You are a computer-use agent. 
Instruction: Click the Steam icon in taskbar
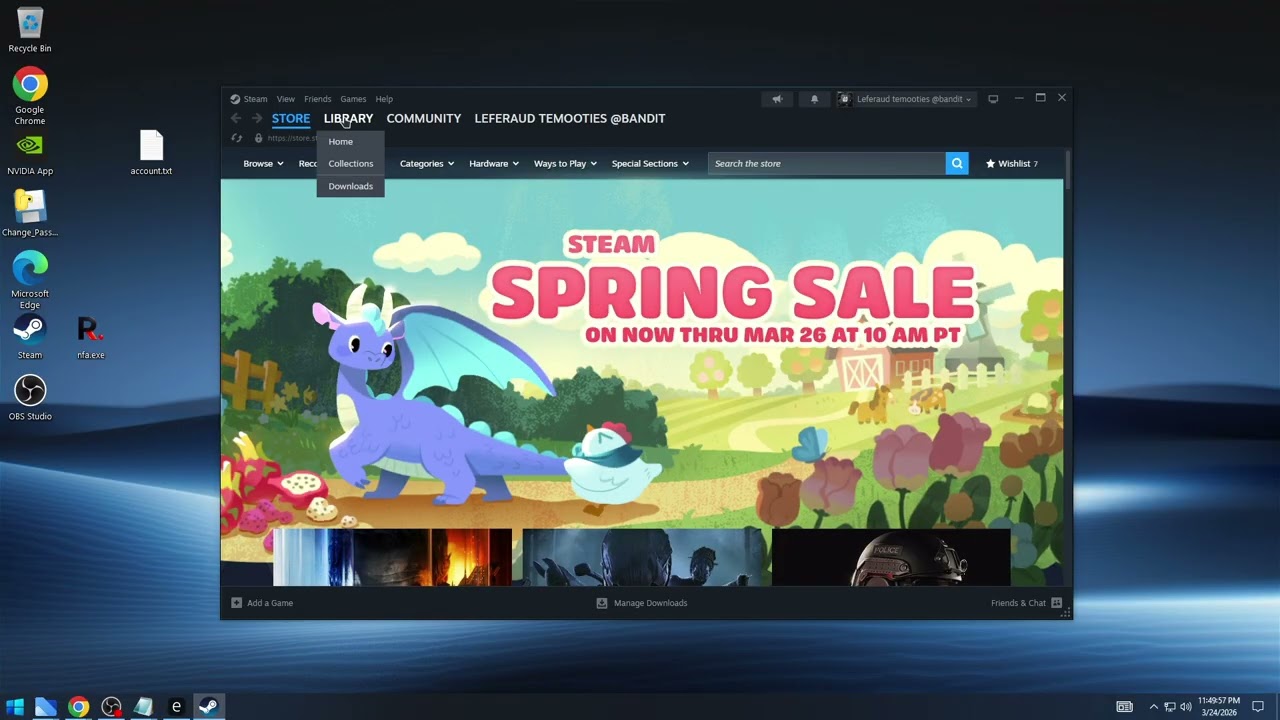tap(209, 707)
